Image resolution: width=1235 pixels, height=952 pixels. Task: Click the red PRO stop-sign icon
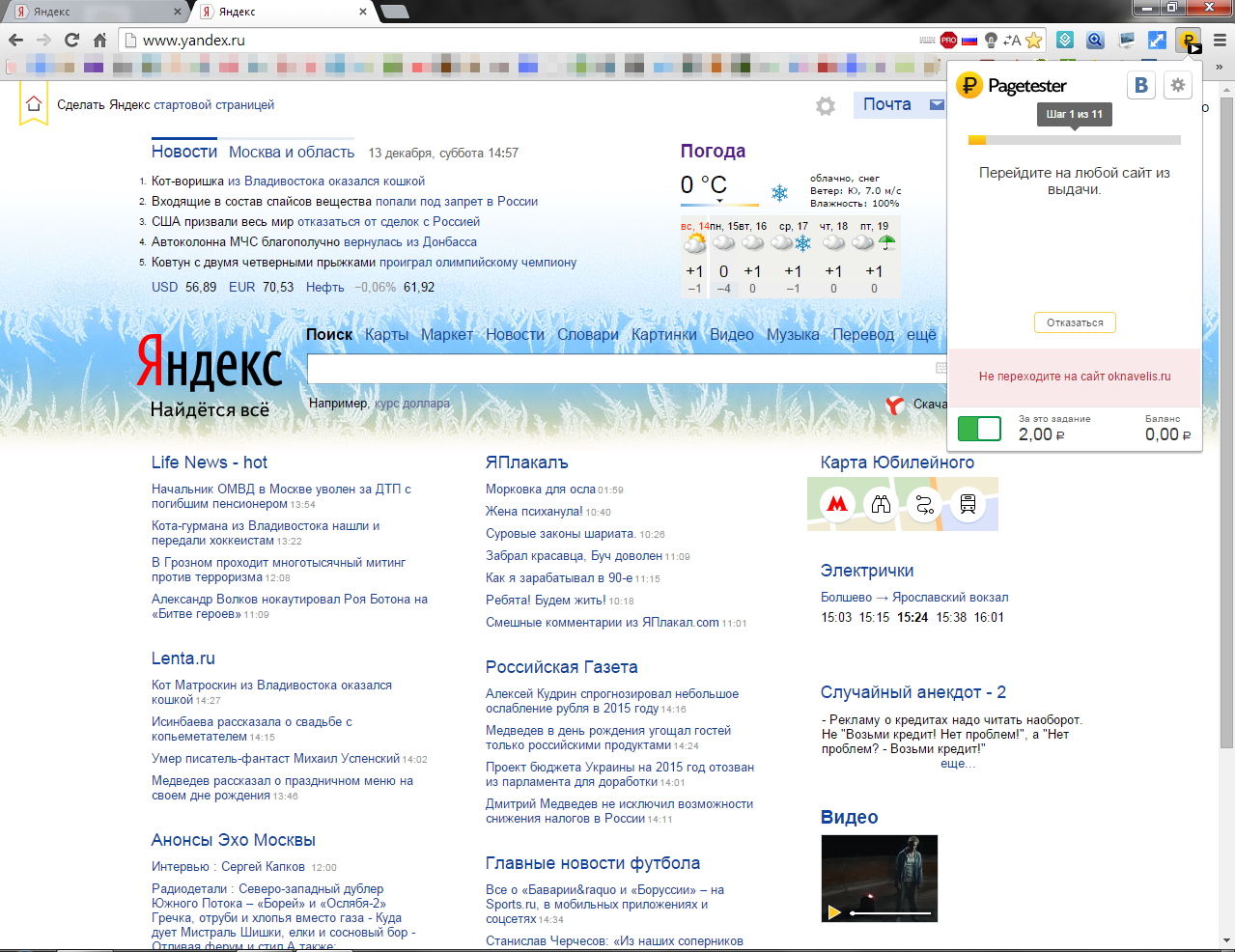tap(948, 40)
